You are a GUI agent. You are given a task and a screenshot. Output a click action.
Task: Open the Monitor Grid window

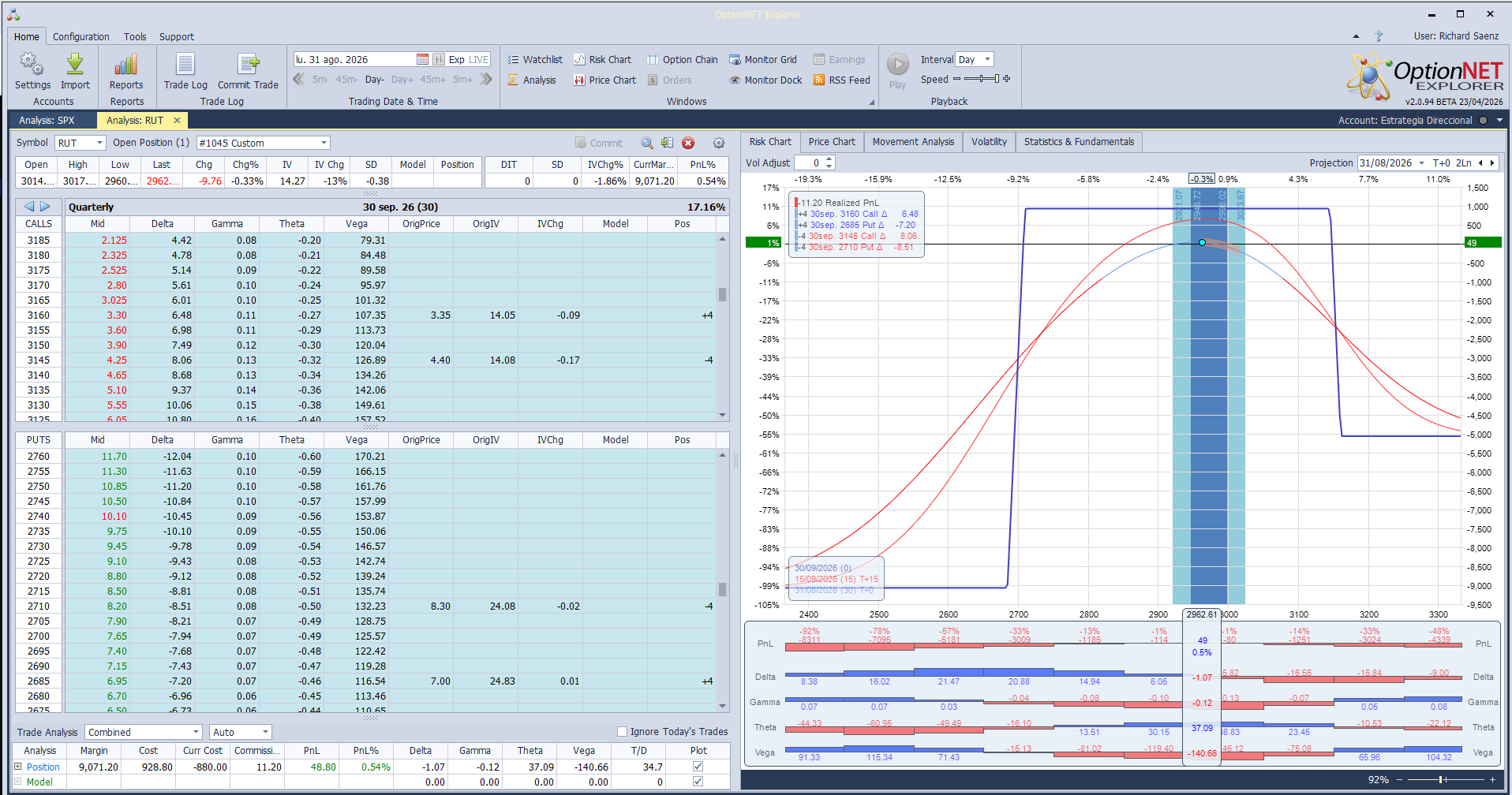click(763, 59)
